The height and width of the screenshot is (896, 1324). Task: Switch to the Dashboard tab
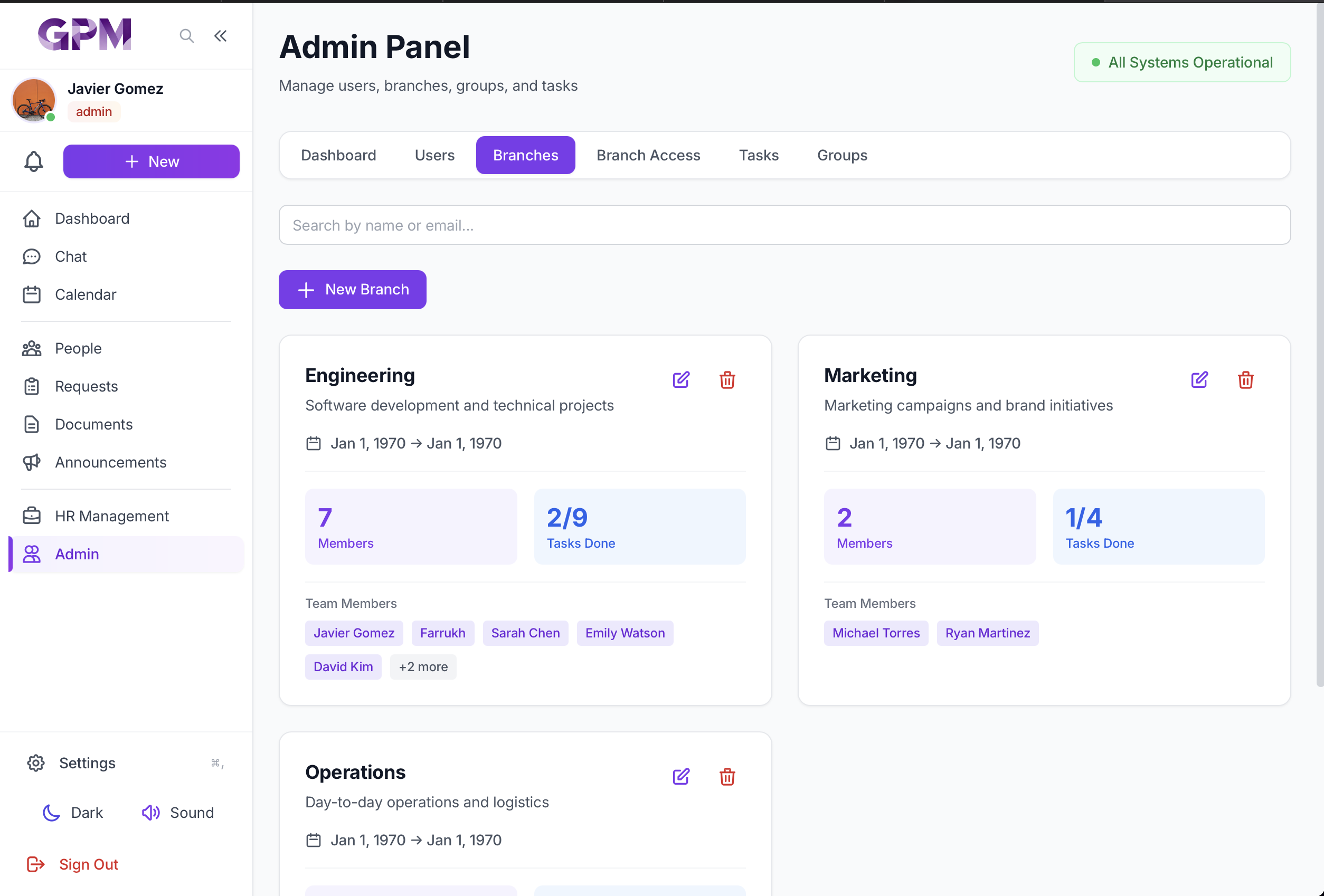[338, 155]
